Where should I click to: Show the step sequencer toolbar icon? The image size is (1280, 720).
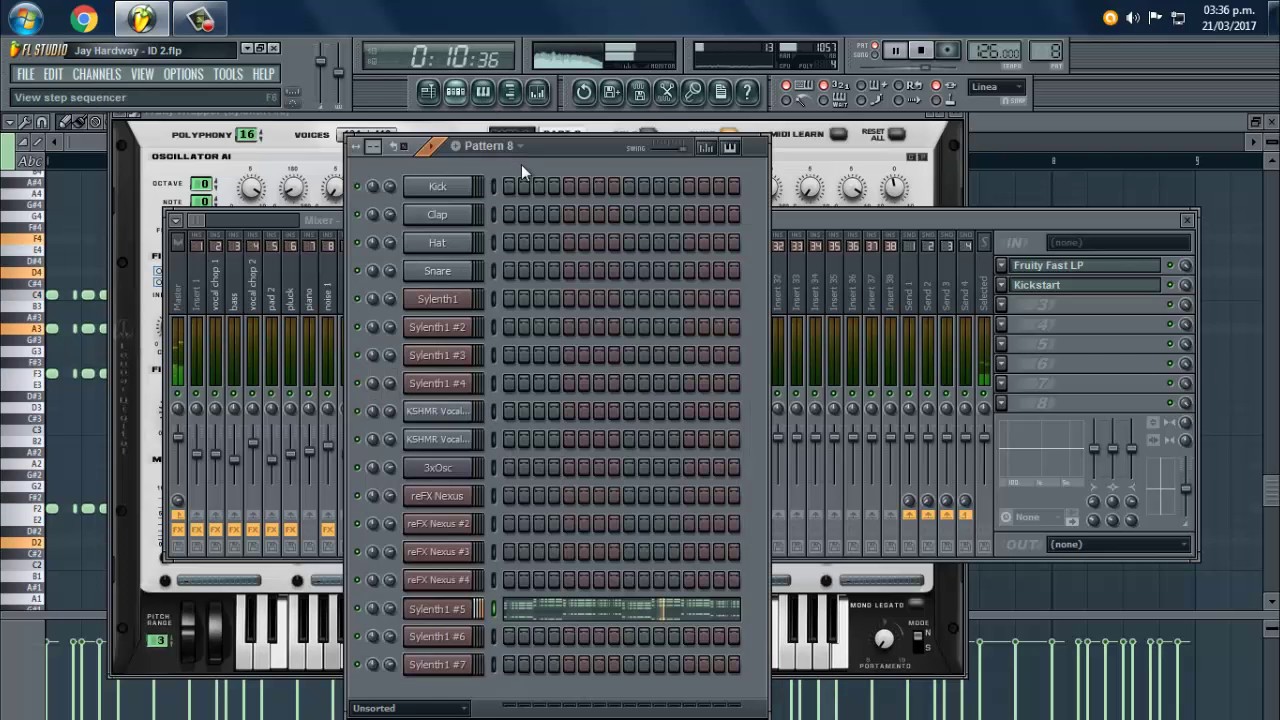pyautogui.click(x=455, y=92)
